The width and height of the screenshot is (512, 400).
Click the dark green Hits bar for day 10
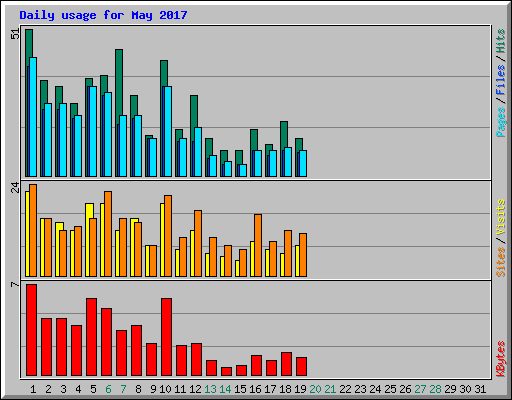pyautogui.click(x=164, y=73)
